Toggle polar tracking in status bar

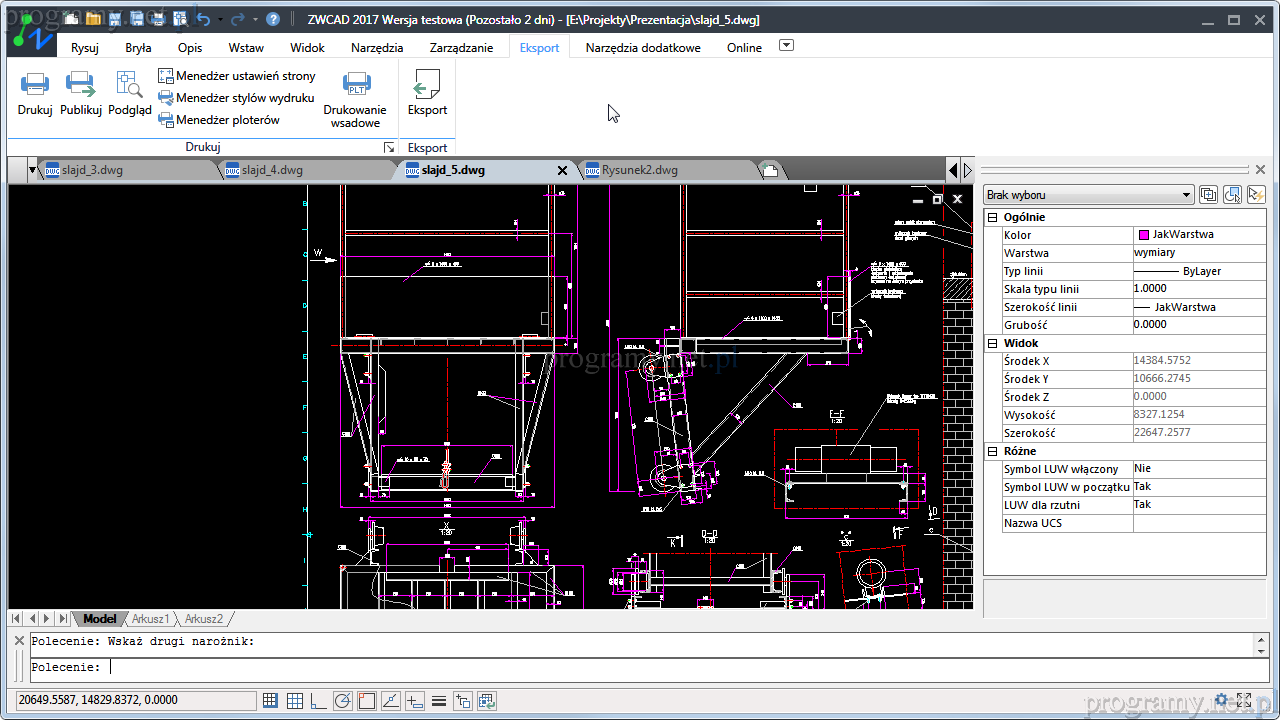343,701
